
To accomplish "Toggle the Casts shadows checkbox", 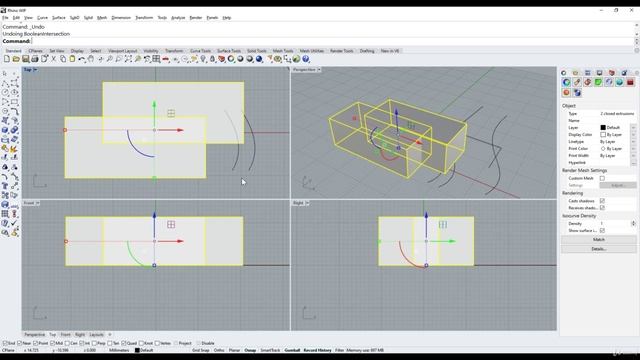I will (x=602, y=201).
